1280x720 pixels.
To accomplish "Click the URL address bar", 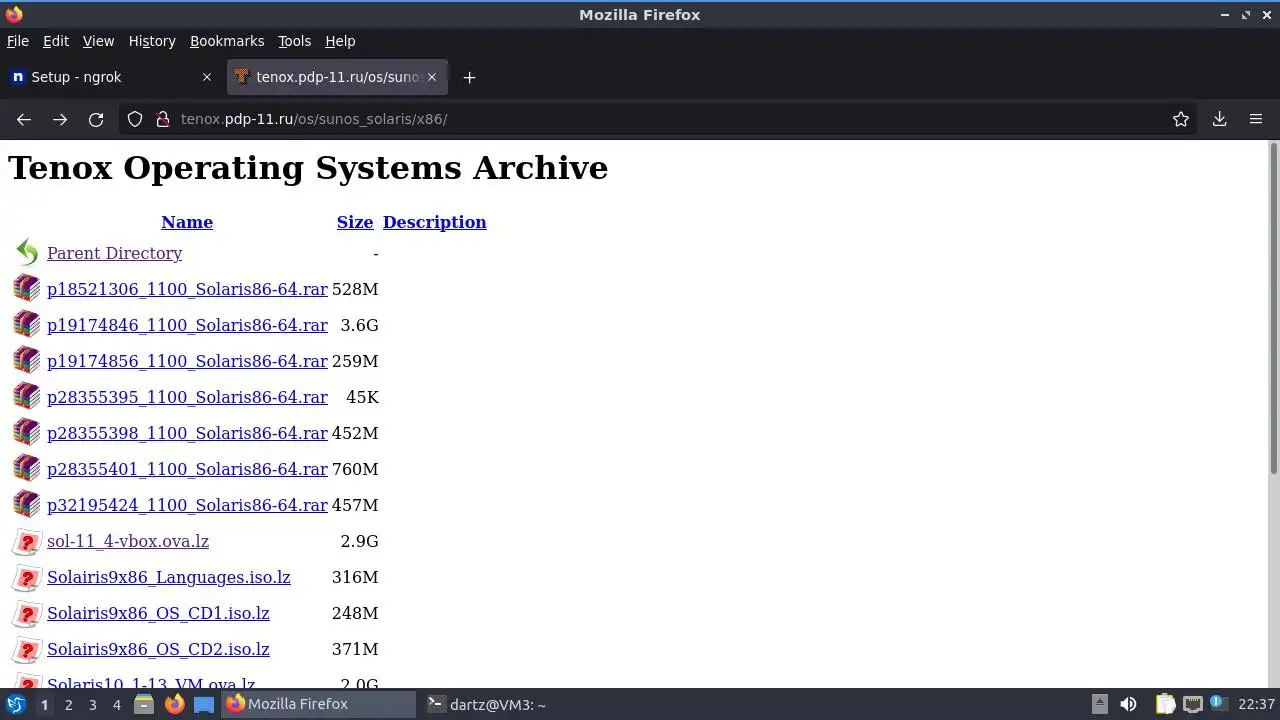I will point(660,119).
